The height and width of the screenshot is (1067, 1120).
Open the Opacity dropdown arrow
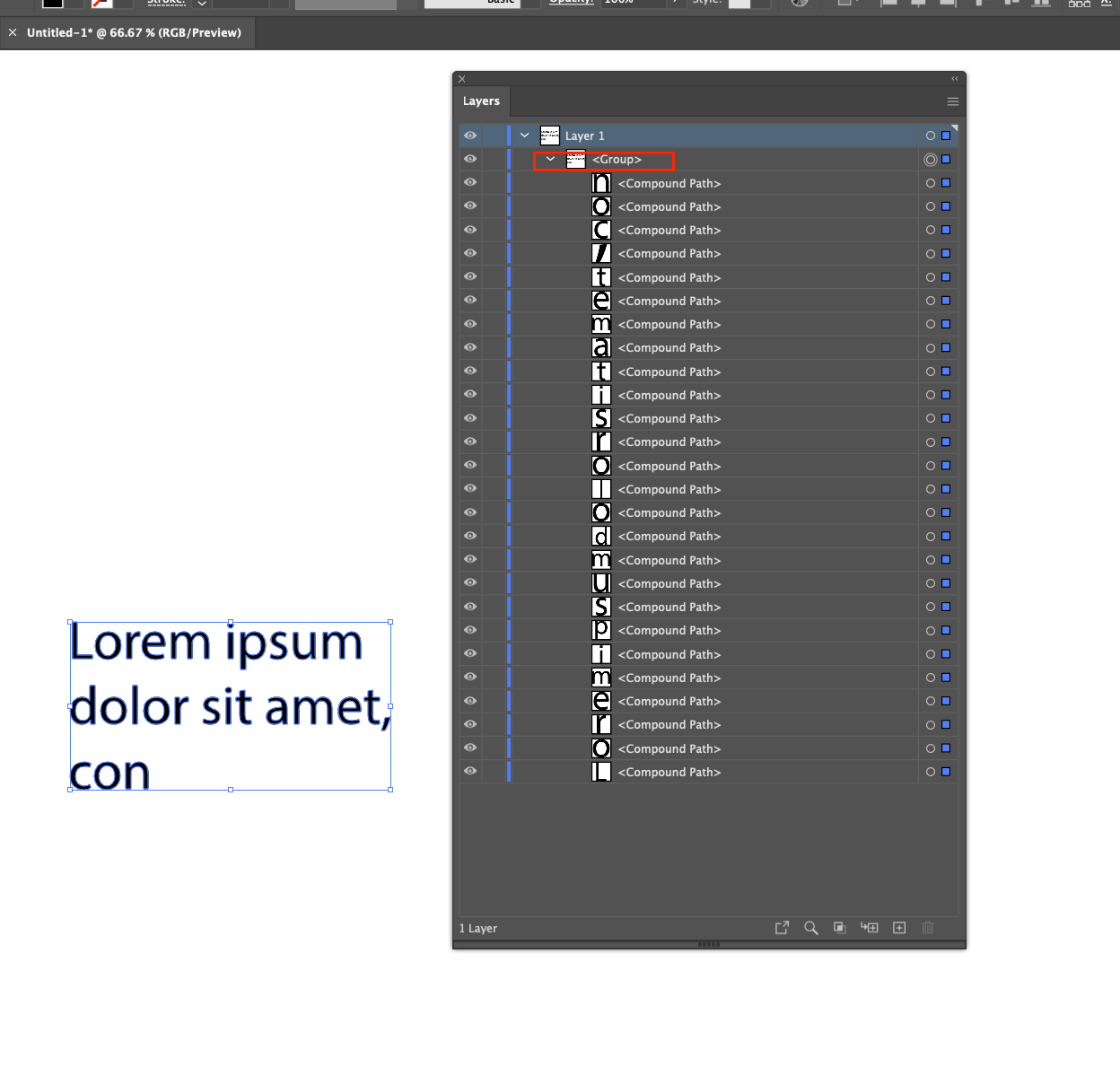(676, 2)
